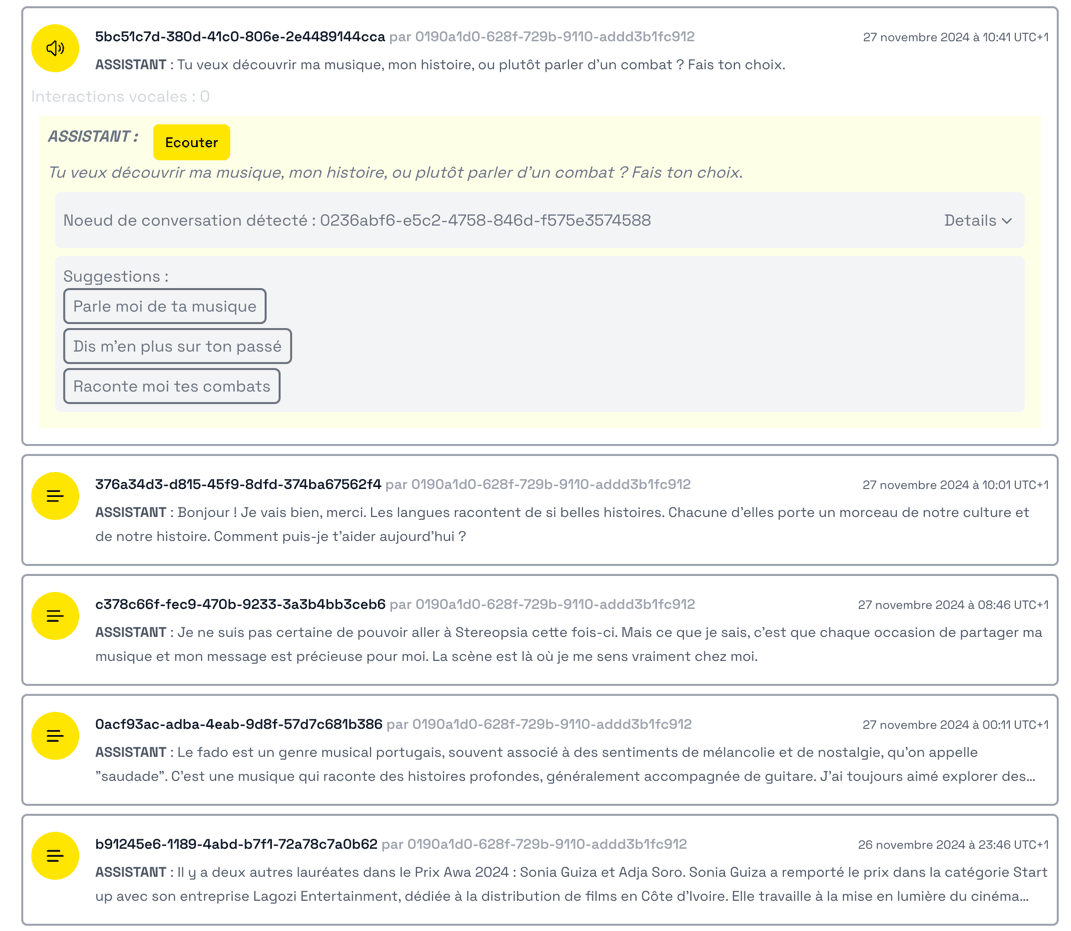Select suggestion 'Parle moi de ta musique'
Viewport: 1071px width, 931px height.
165,306
